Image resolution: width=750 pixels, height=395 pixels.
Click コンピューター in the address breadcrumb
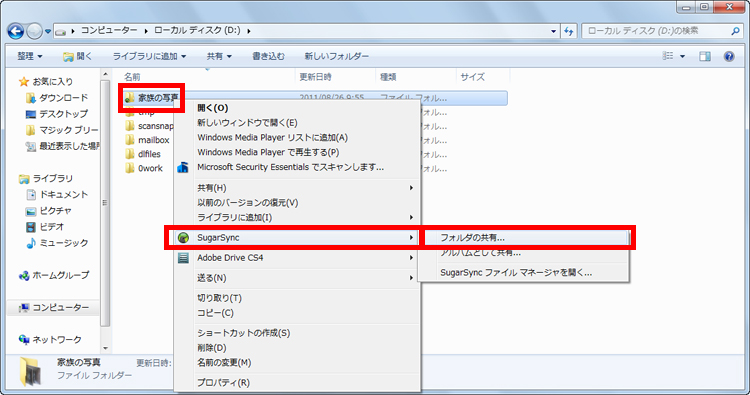click(x=109, y=31)
